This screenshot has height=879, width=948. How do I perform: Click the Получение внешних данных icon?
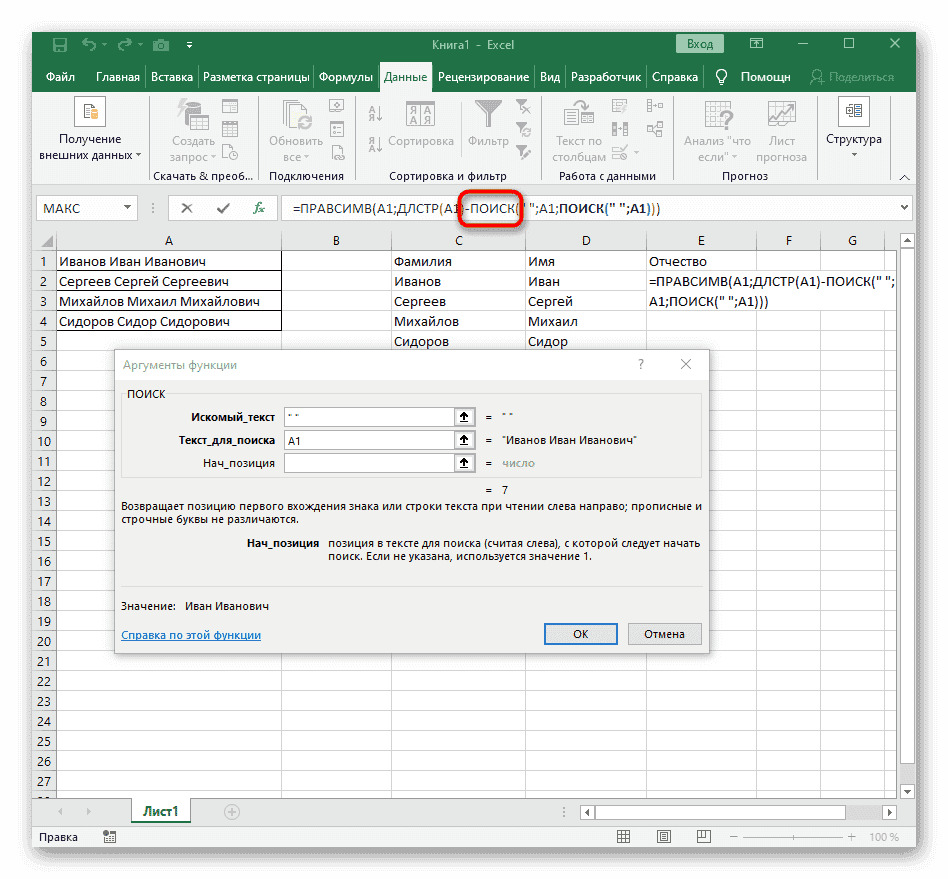tap(90, 112)
